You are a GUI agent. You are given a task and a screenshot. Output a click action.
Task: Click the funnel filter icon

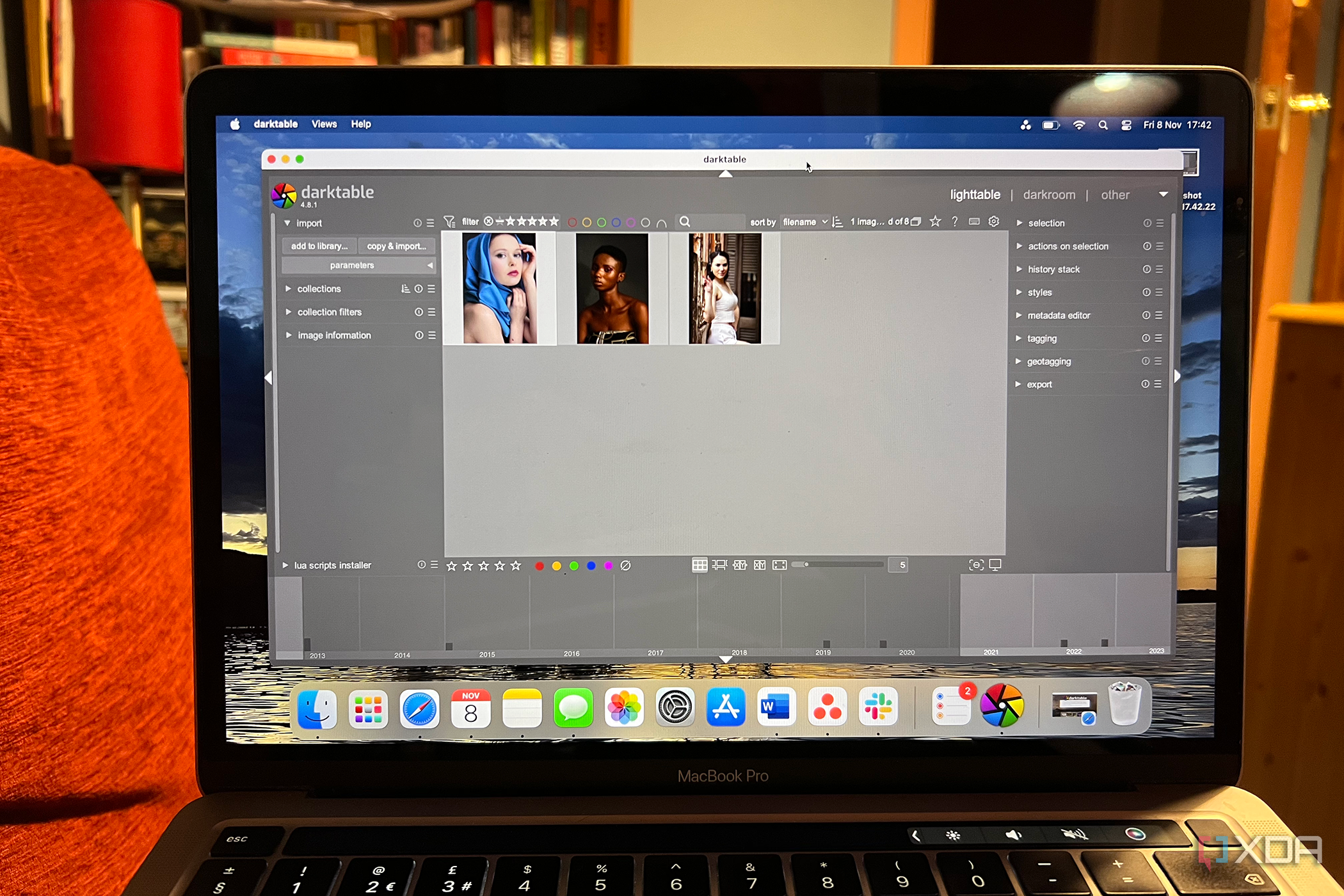(x=450, y=221)
